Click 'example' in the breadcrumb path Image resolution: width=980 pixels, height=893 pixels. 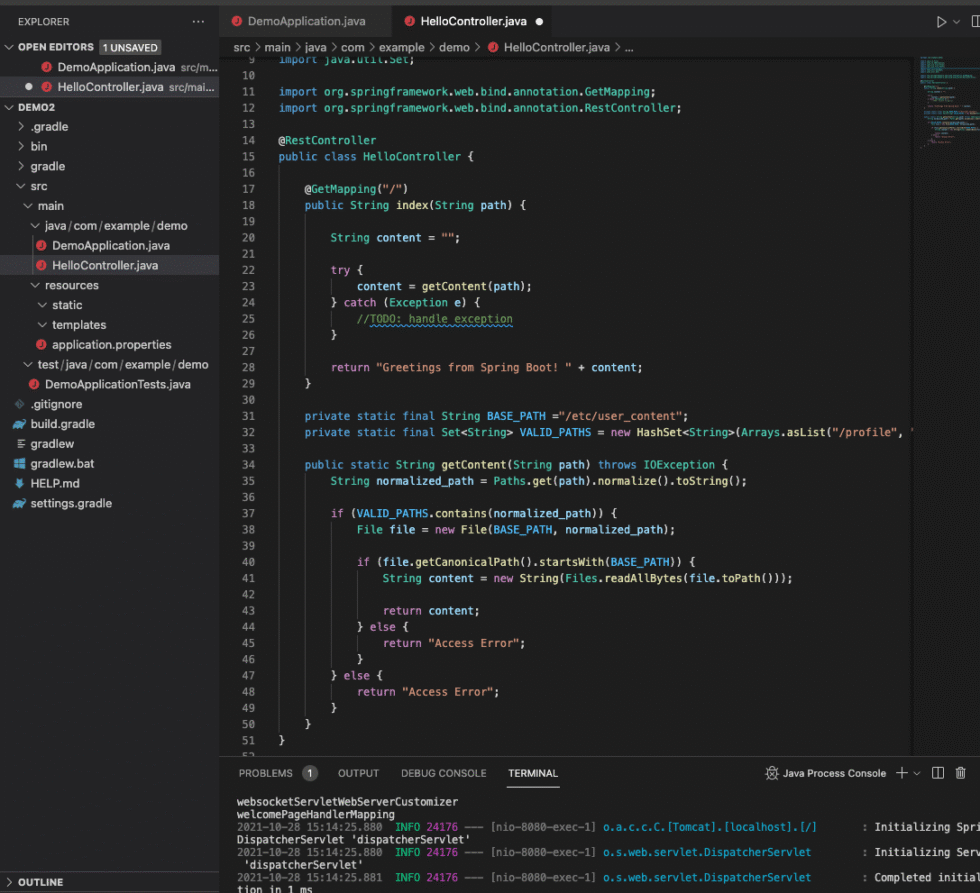pos(401,47)
